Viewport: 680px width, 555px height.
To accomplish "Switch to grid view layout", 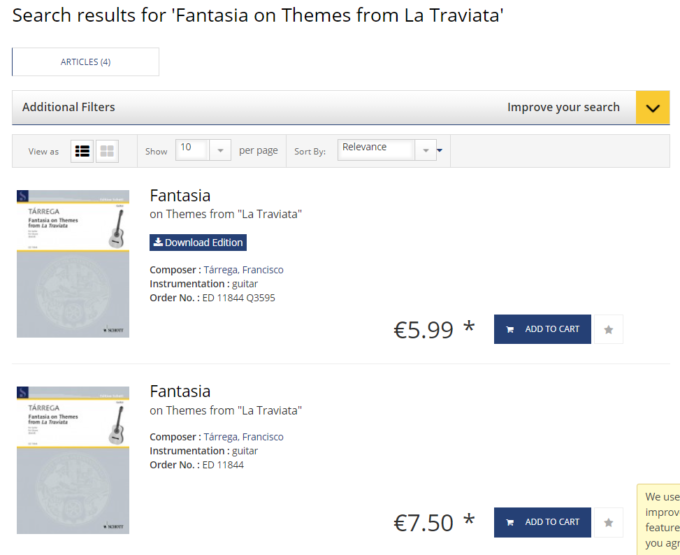I will (107, 151).
